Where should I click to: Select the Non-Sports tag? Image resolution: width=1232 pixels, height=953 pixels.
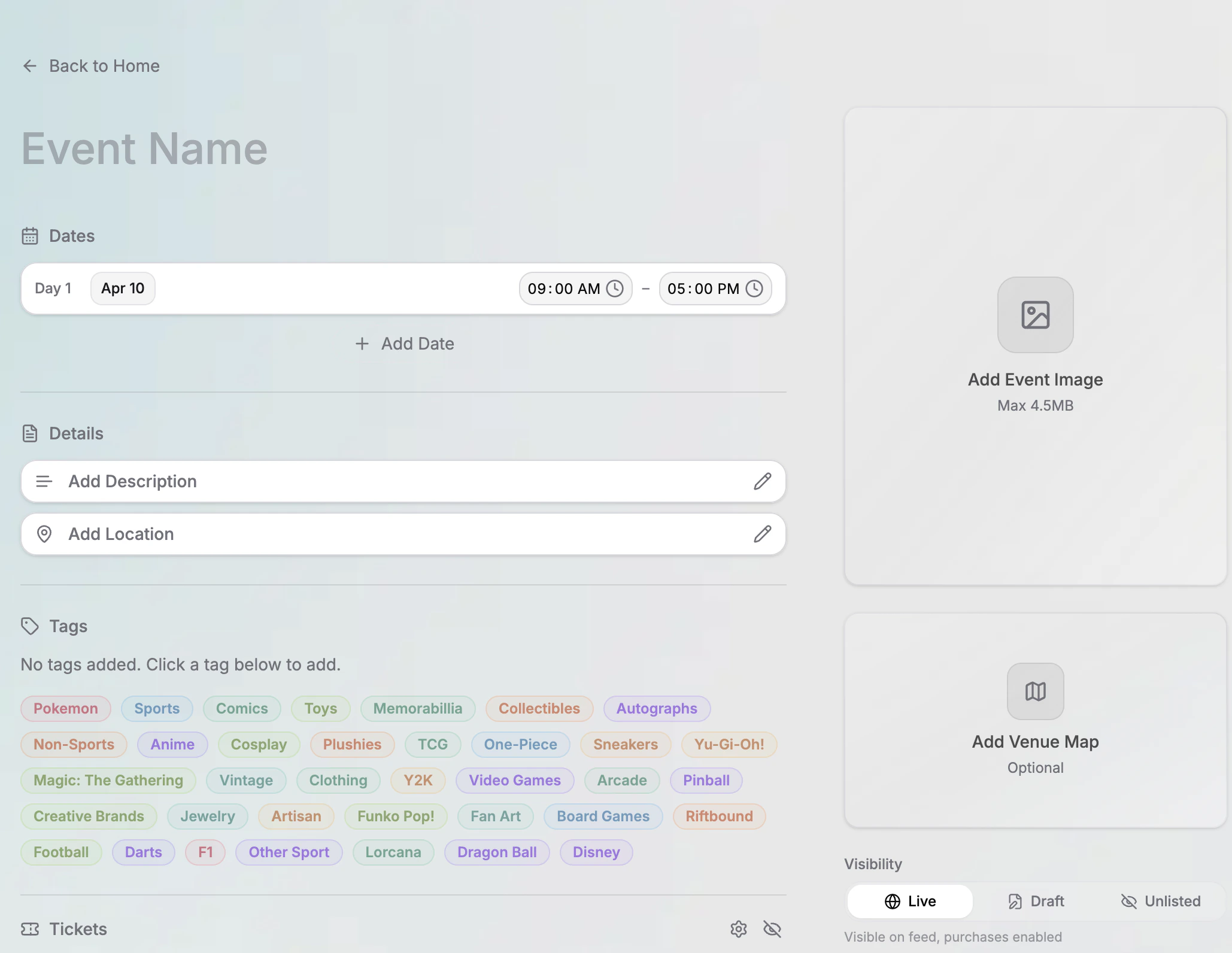74,745
